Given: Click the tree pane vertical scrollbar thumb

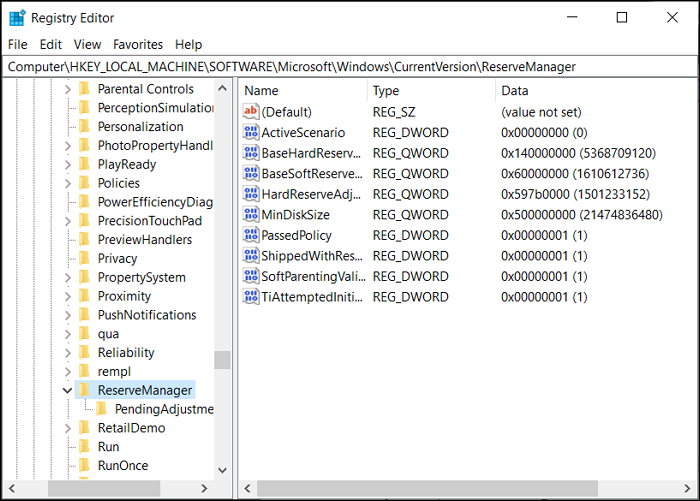Looking at the screenshot, I should 222,360.
